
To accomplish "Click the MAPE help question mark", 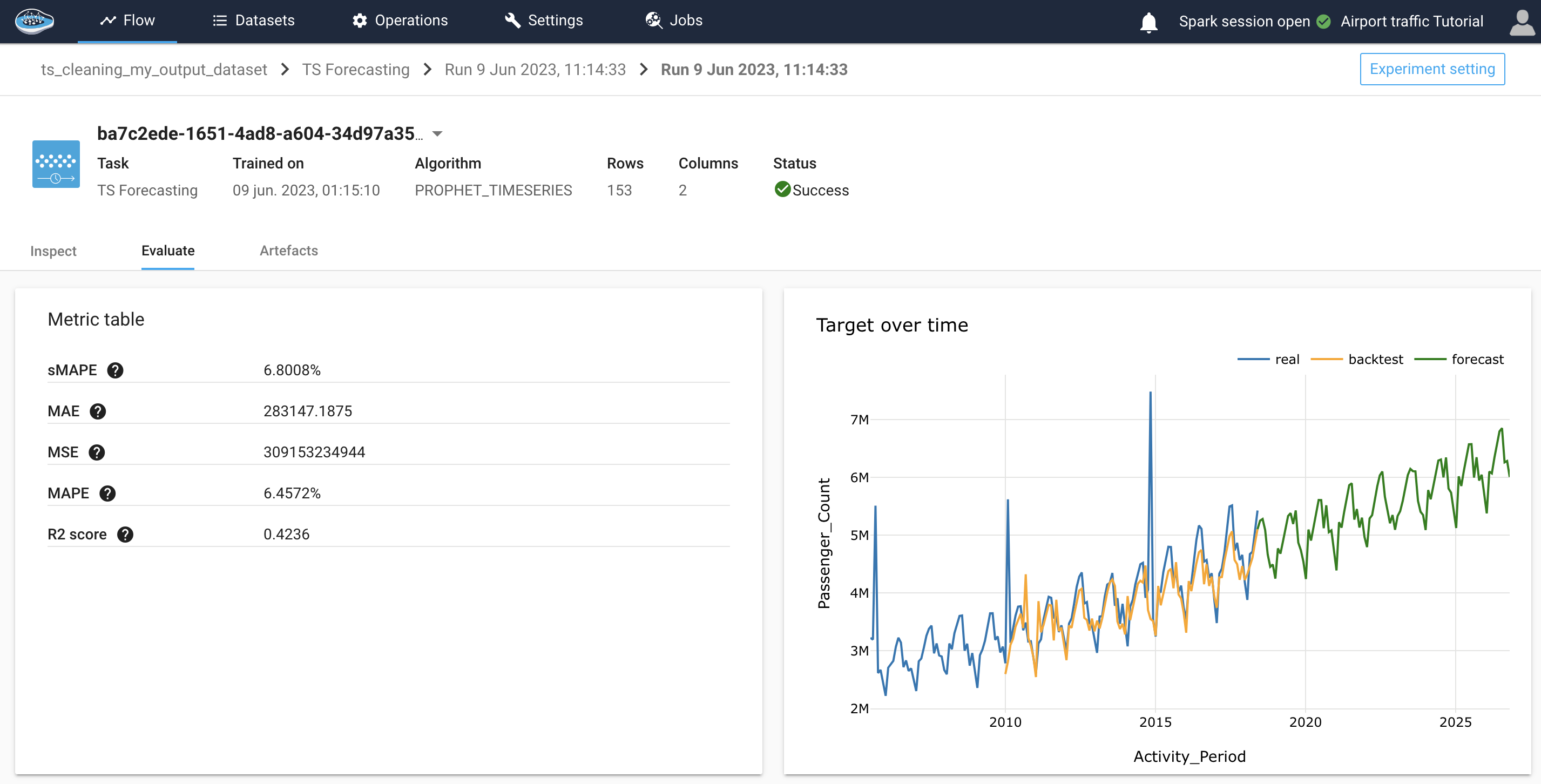I will click(x=107, y=494).
